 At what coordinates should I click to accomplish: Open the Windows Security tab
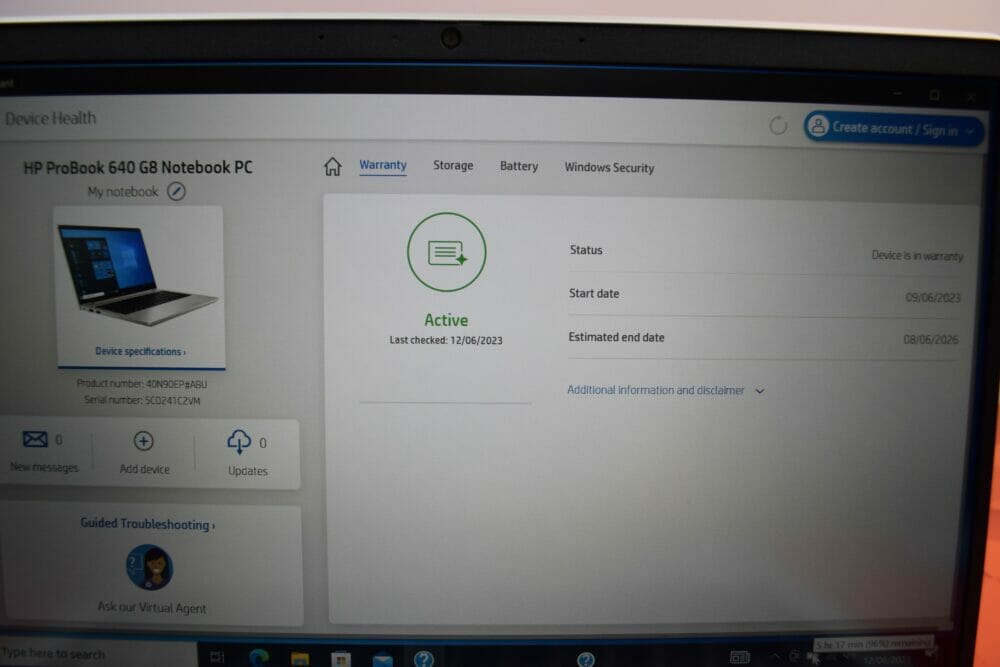(x=609, y=168)
